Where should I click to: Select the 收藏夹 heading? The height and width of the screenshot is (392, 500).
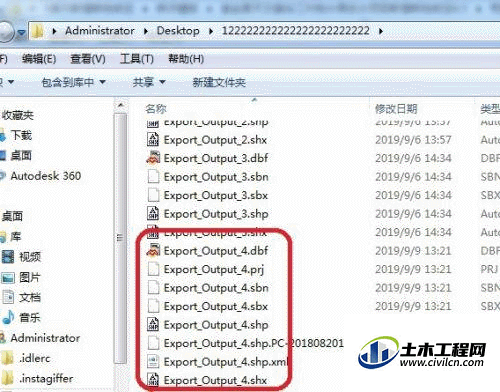point(18,115)
